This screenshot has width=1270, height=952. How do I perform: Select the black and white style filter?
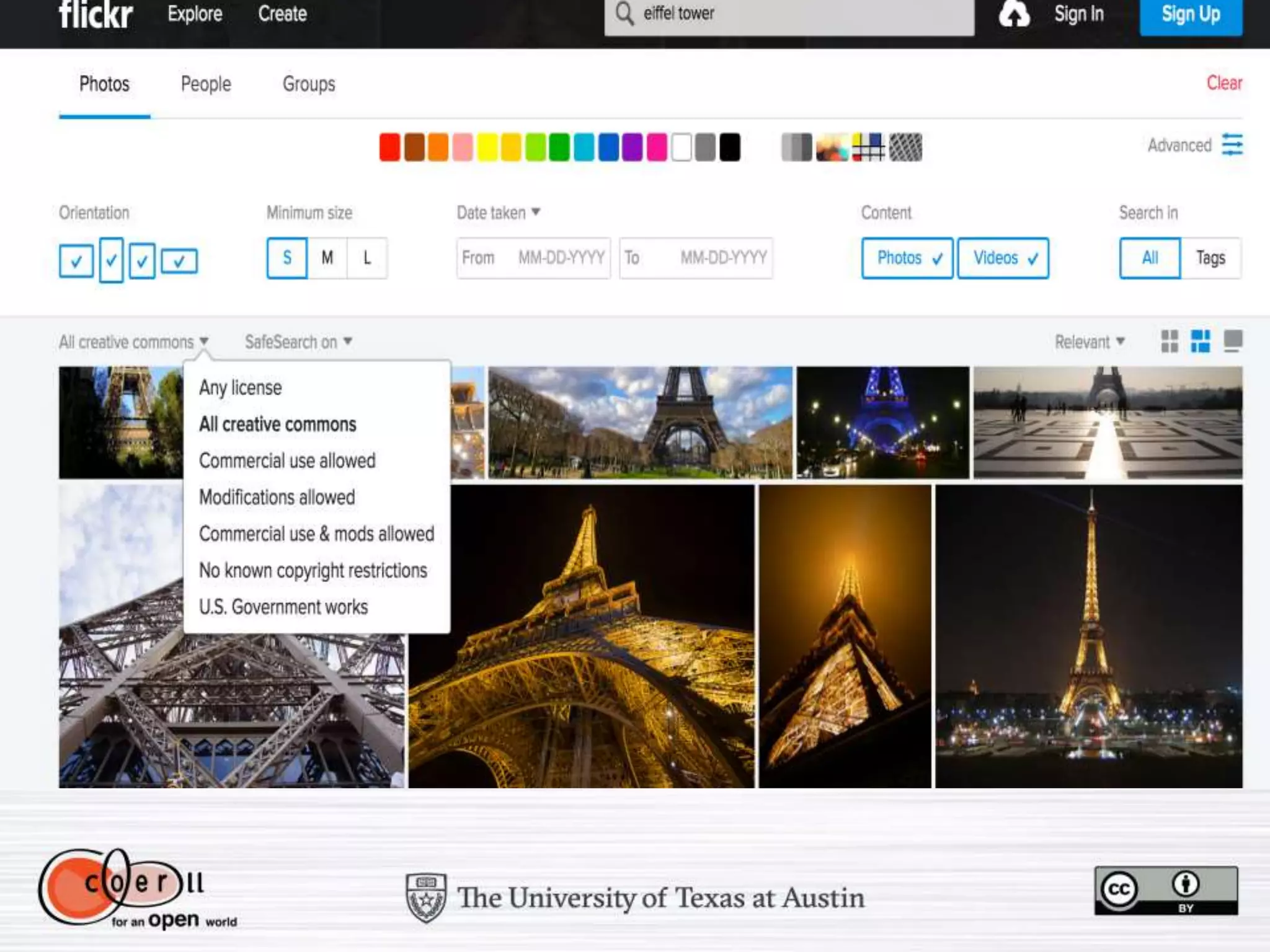click(796, 148)
